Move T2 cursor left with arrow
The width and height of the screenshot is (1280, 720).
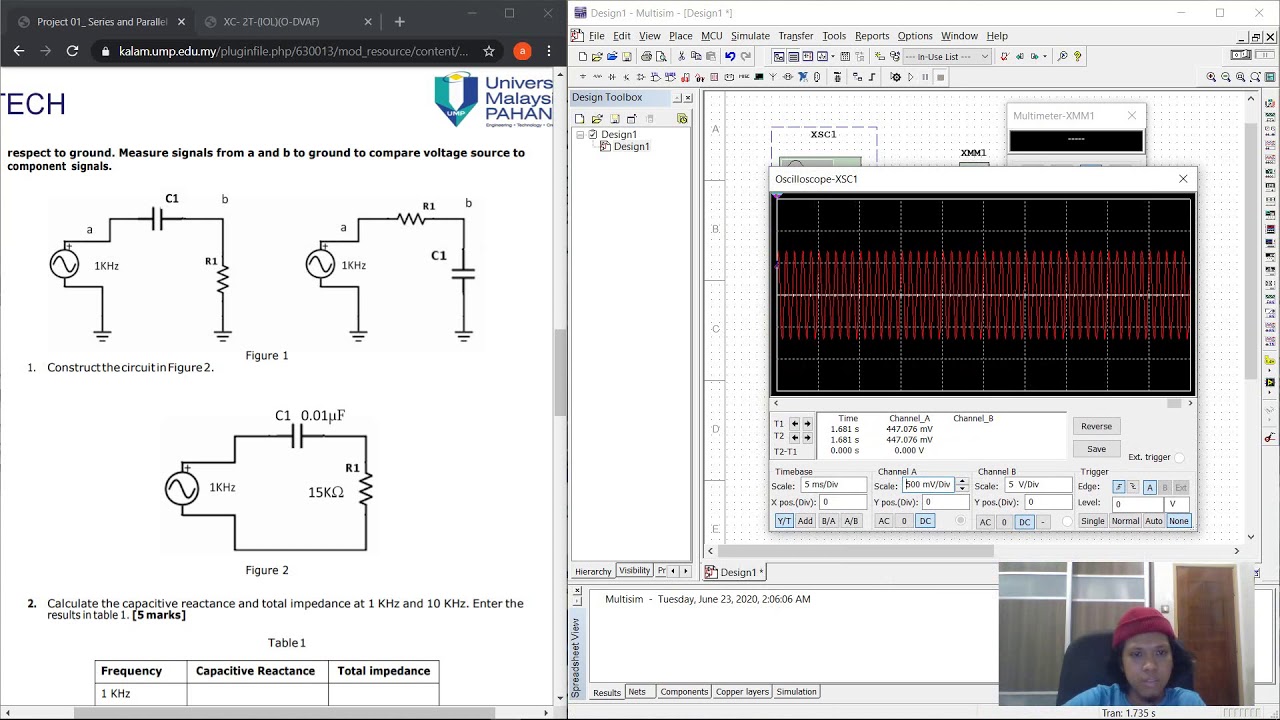(x=795, y=437)
